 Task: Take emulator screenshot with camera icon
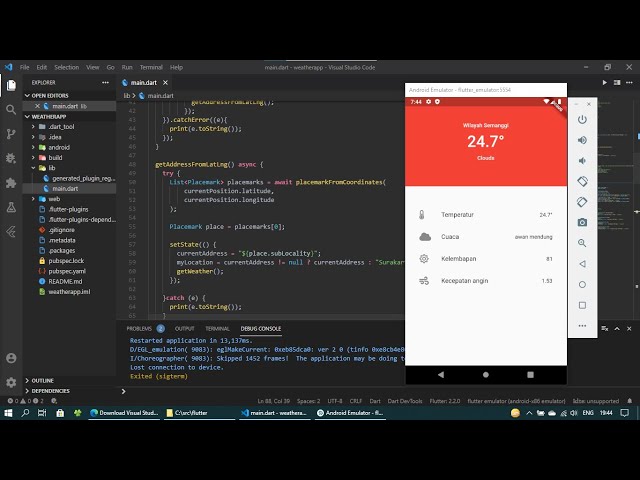[x=582, y=222]
